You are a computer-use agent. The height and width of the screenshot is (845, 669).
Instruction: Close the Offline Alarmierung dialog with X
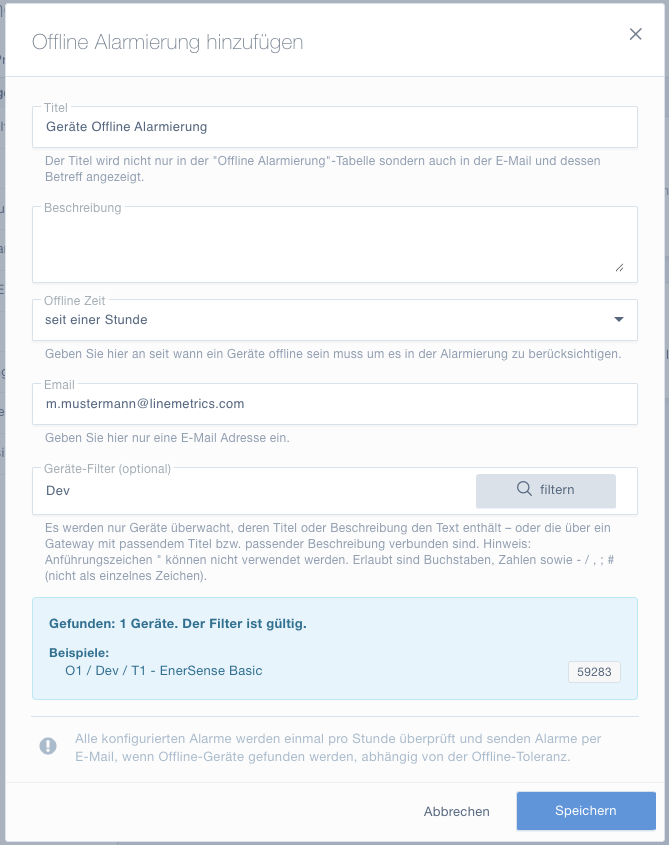pyautogui.click(x=636, y=34)
